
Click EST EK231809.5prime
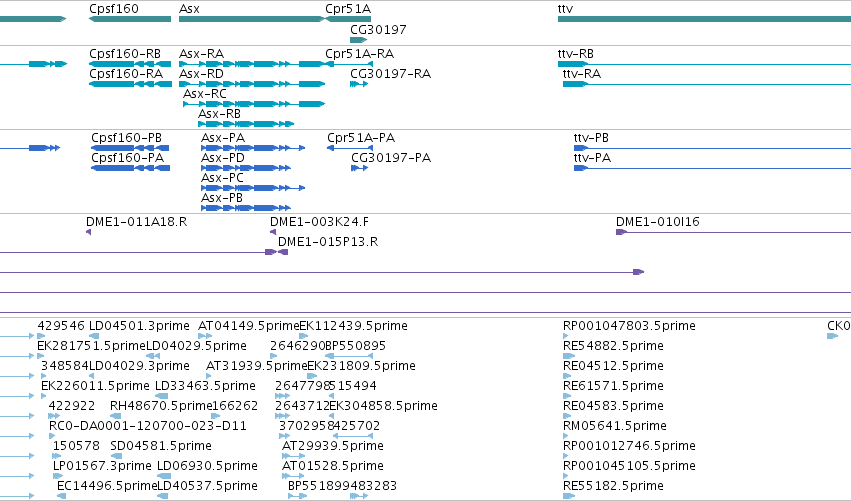[x=361, y=366]
